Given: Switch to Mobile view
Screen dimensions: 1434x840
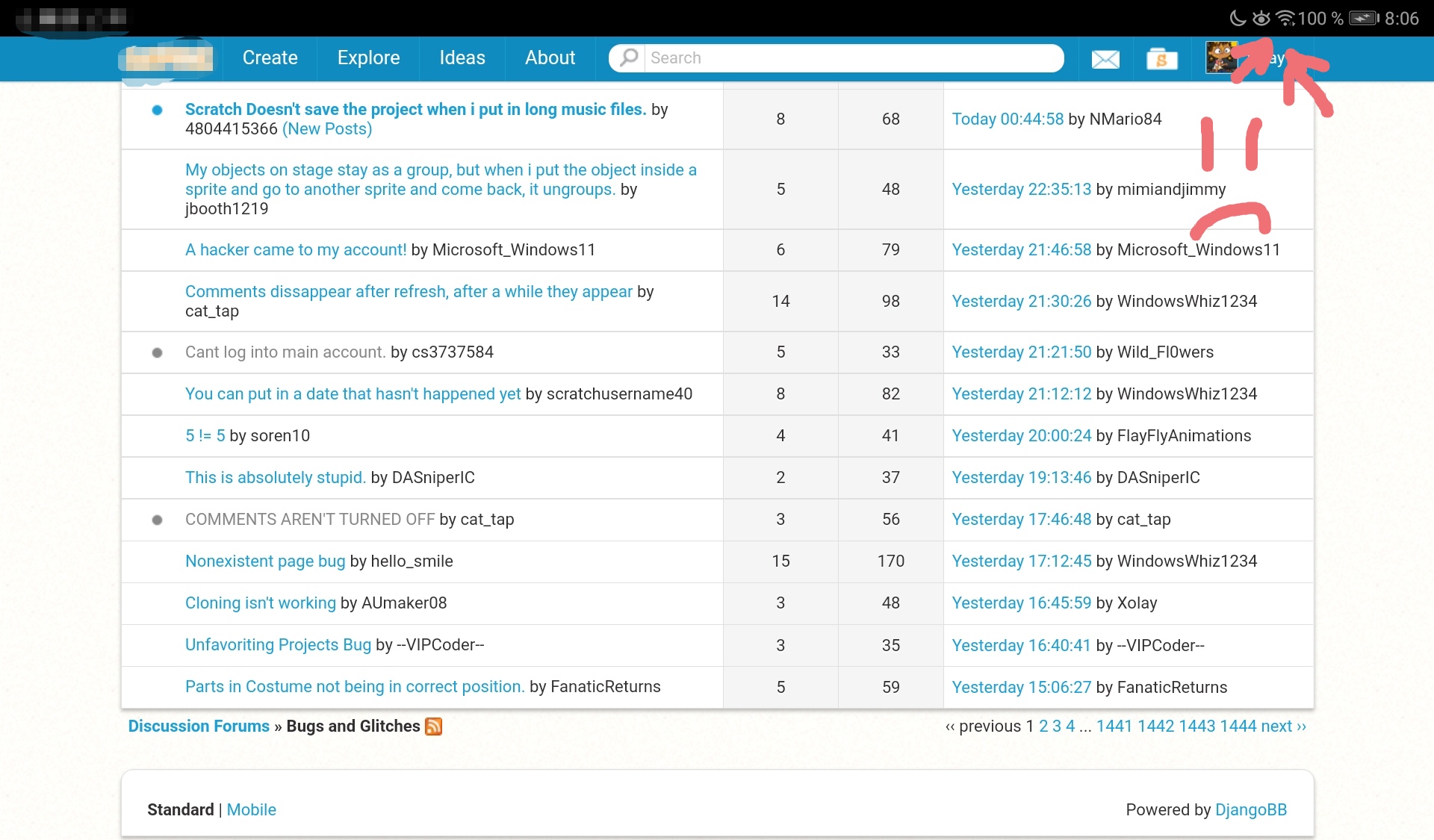Looking at the screenshot, I should (x=251, y=809).
